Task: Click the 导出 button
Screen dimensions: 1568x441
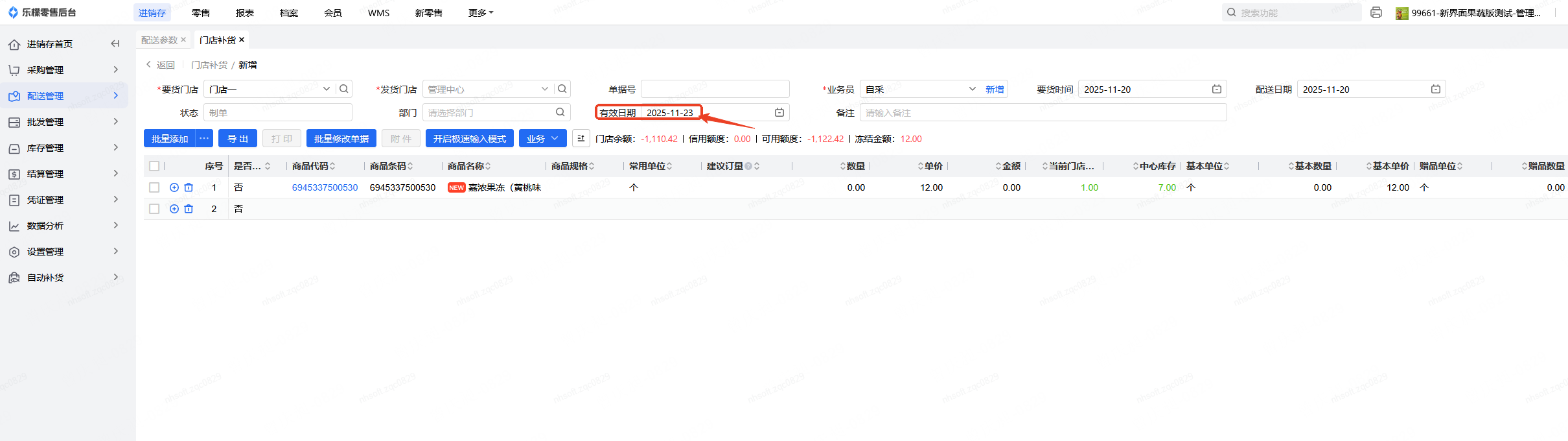Action: tap(238, 138)
